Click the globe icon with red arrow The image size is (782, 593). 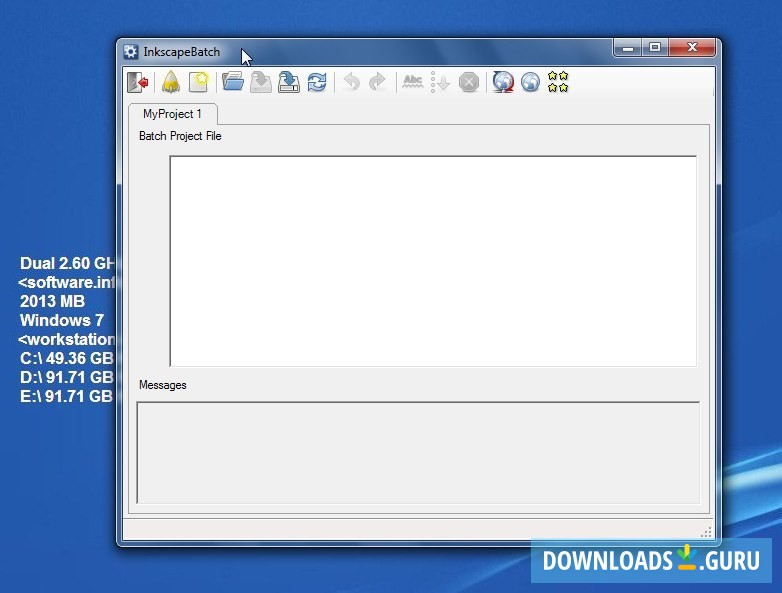[503, 82]
